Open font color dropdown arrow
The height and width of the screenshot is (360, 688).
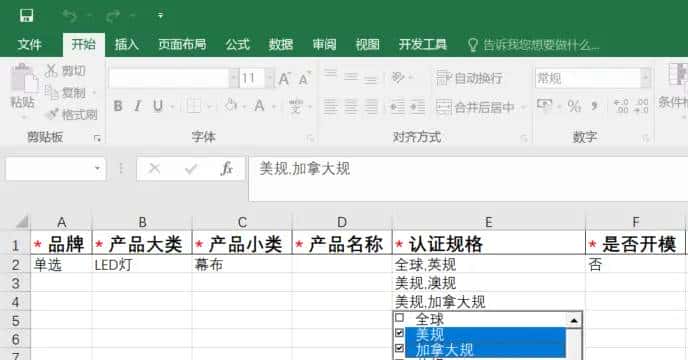(x=274, y=106)
